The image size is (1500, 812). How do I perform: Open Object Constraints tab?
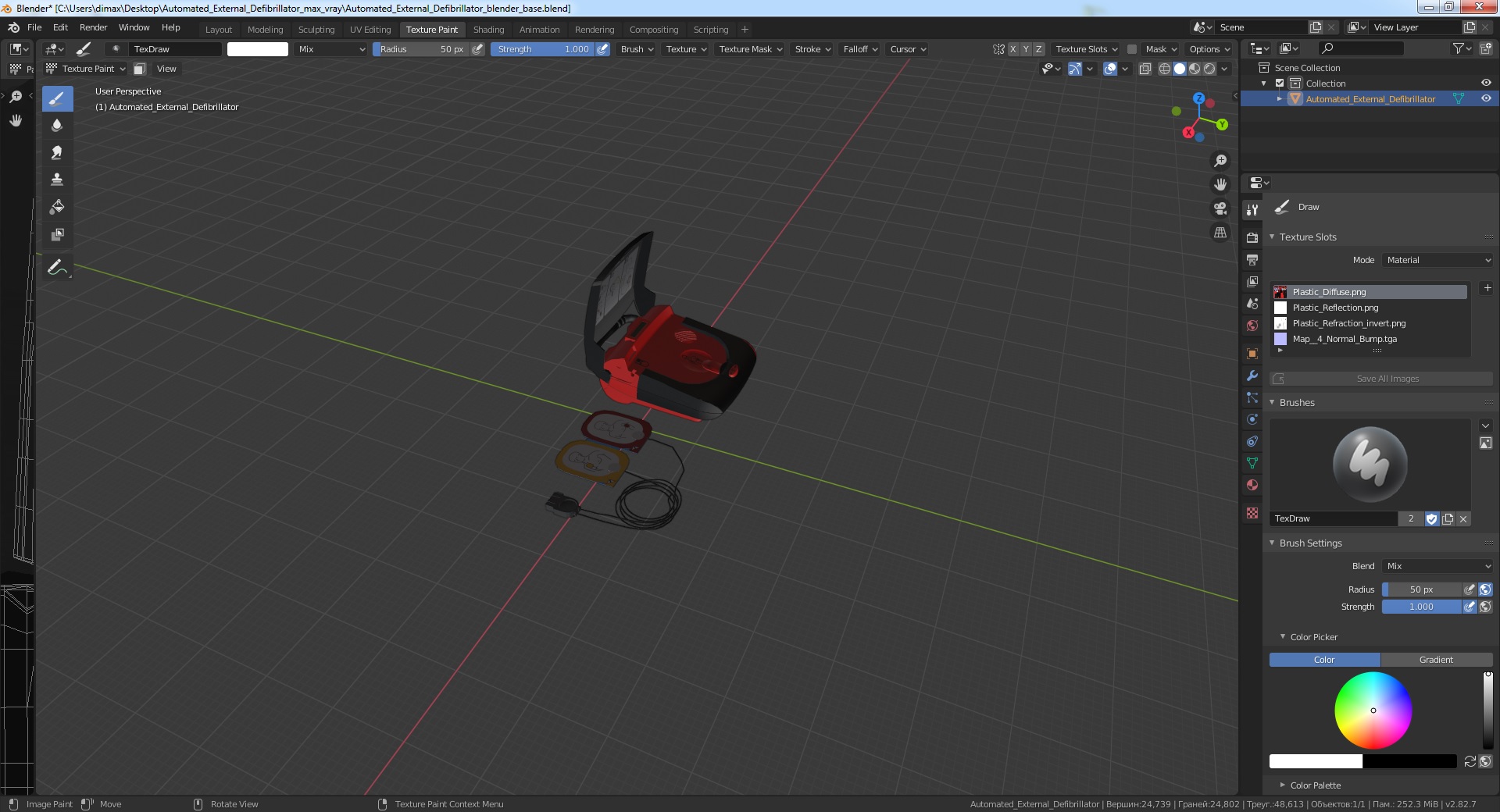pyautogui.click(x=1252, y=441)
